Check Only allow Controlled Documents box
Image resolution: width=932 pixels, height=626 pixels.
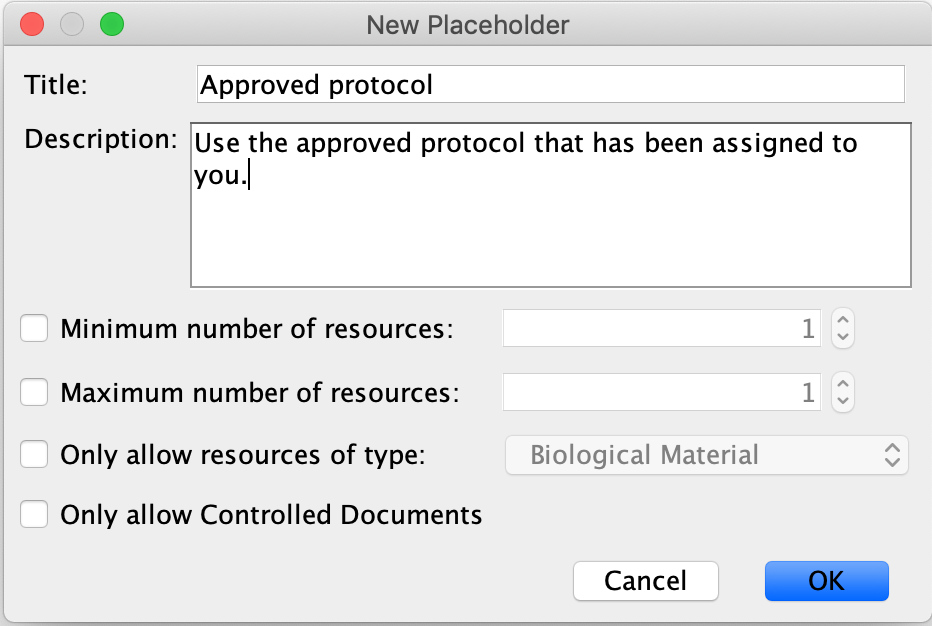[x=35, y=515]
